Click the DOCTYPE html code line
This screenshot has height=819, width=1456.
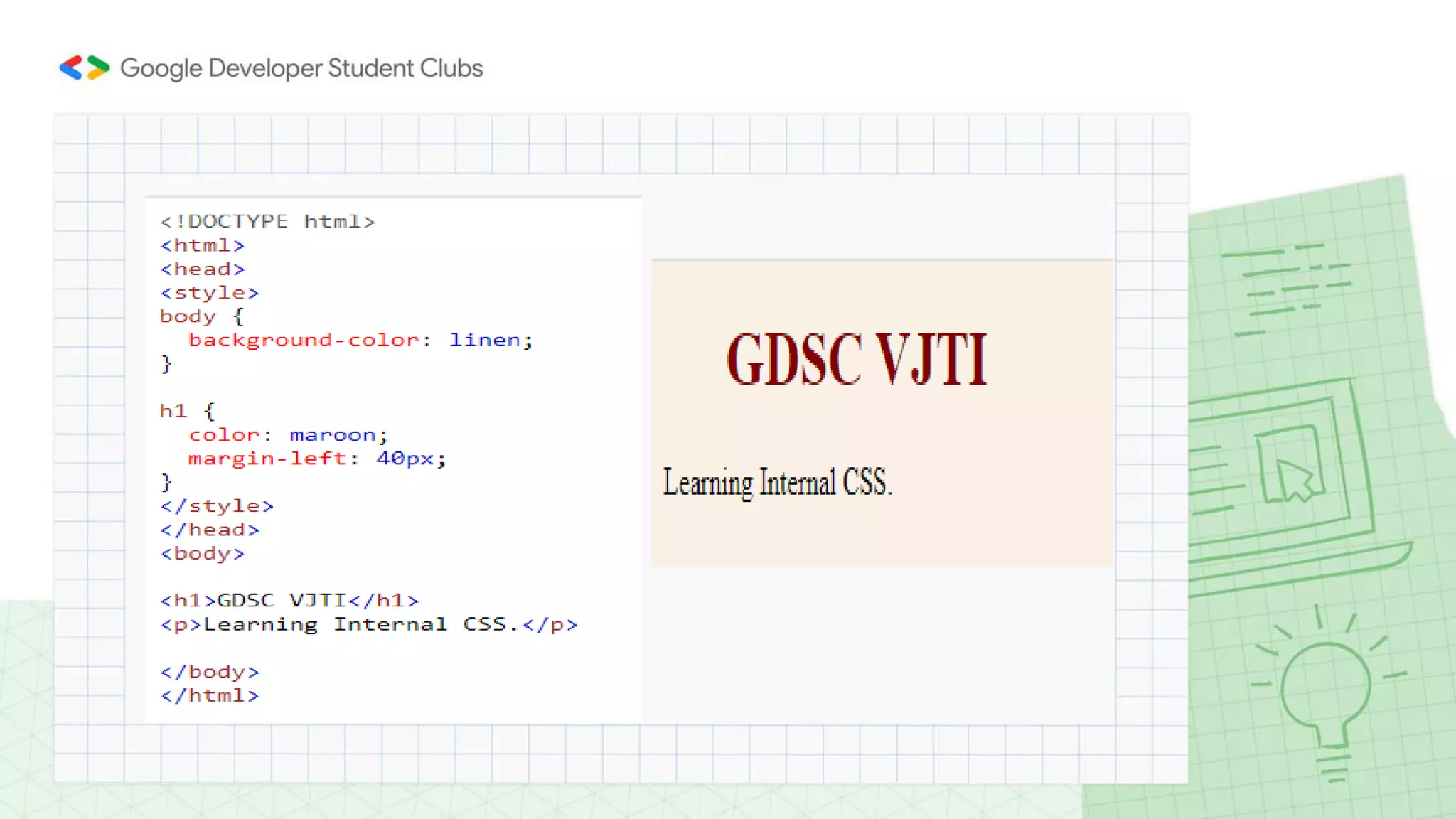267,222
